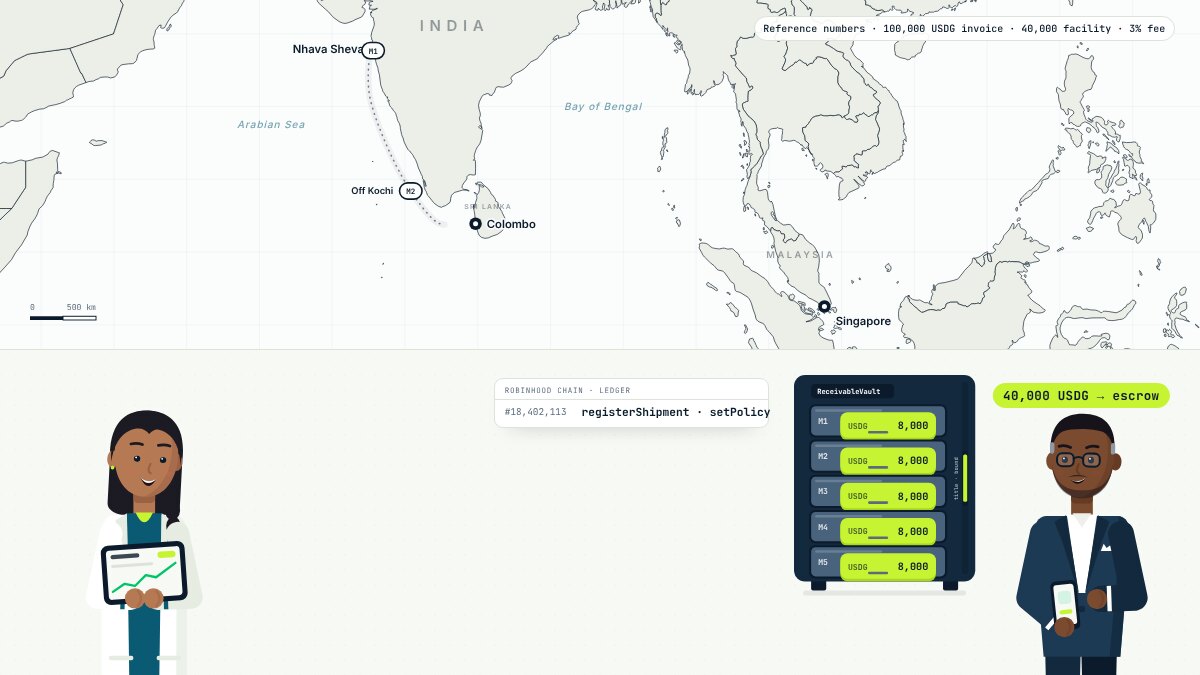Click the INDIA country label

453,26
